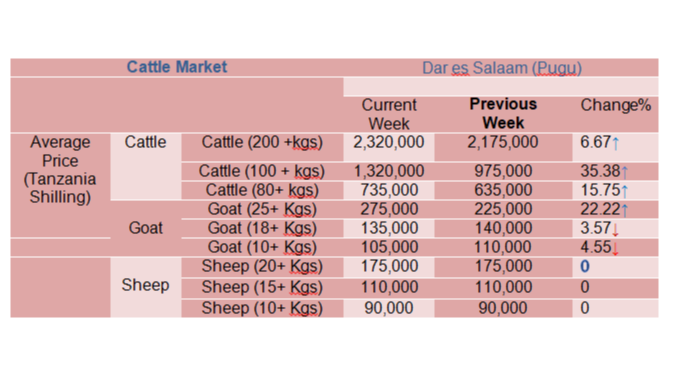Click the red down arrow beside 4.55
The height and width of the screenshot is (381, 677).
pos(616,248)
